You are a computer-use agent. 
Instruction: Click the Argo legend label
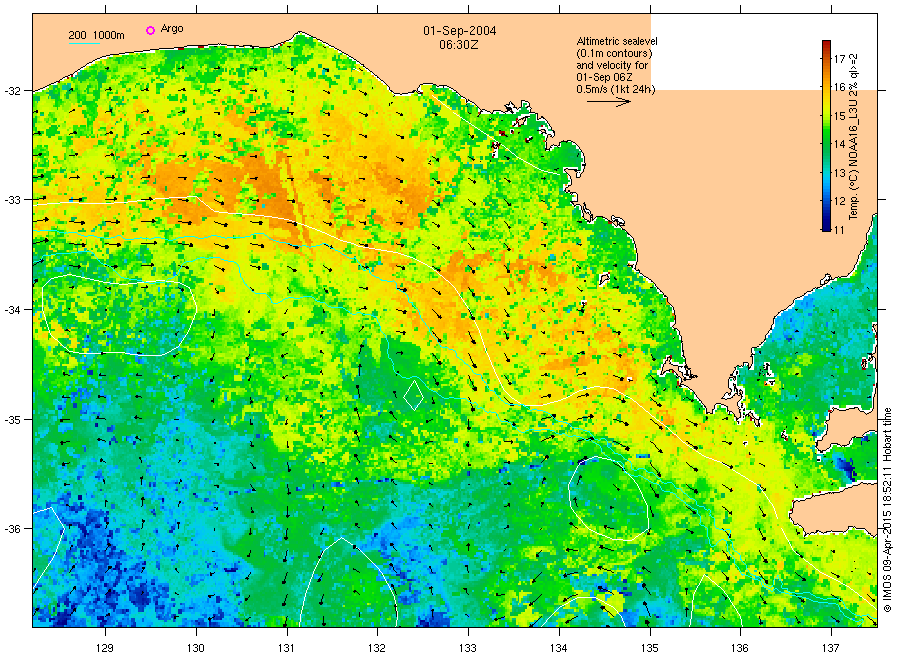click(x=172, y=29)
